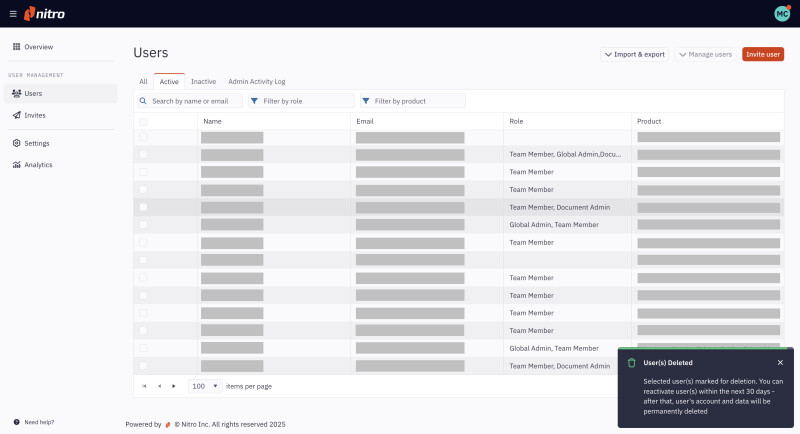Open the Filter by product dropdown
This screenshot has width=800, height=434.
coord(412,101)
